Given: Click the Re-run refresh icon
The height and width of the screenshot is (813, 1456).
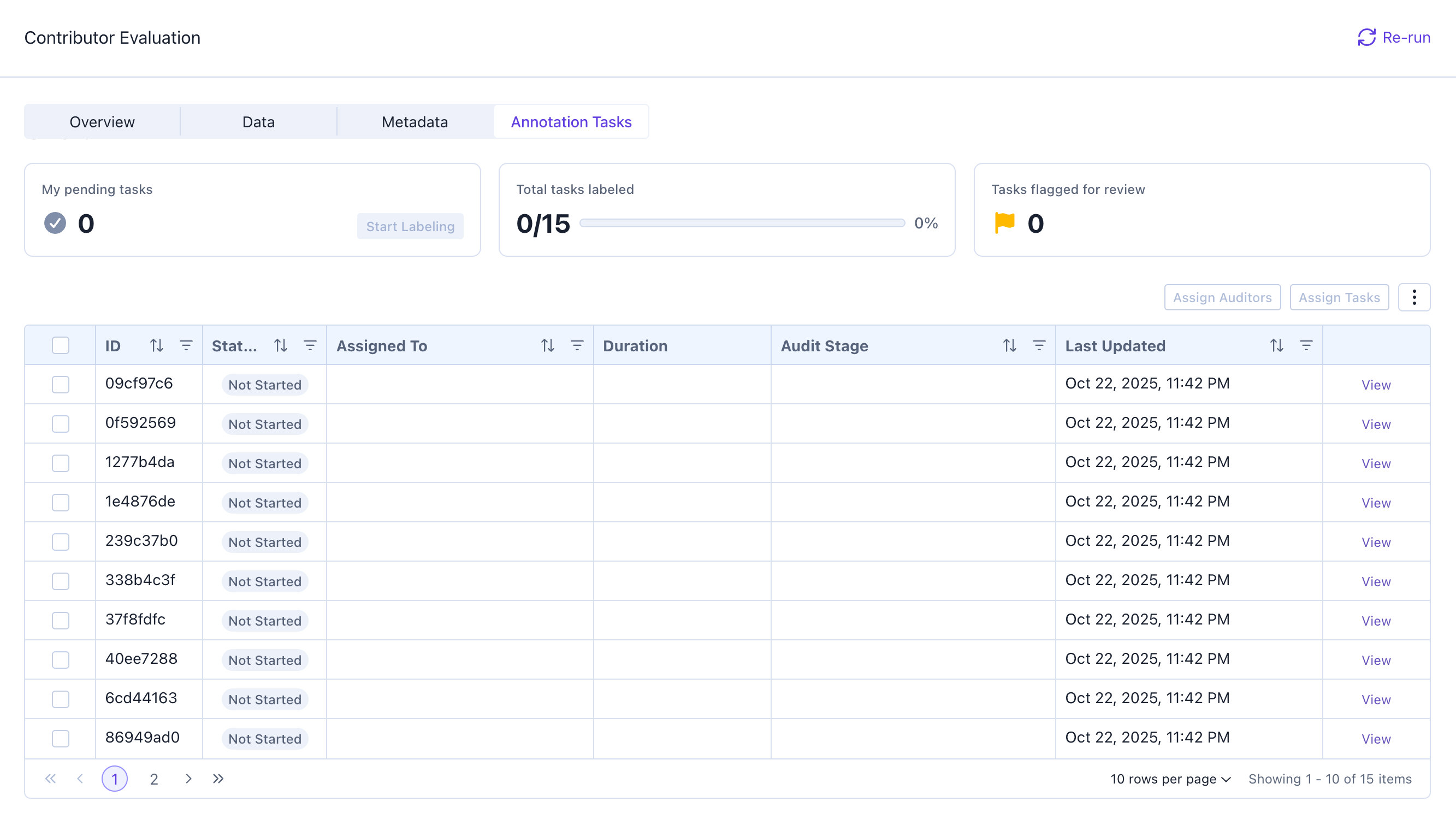Looking at the screenshot, I should coord(1366,37).
